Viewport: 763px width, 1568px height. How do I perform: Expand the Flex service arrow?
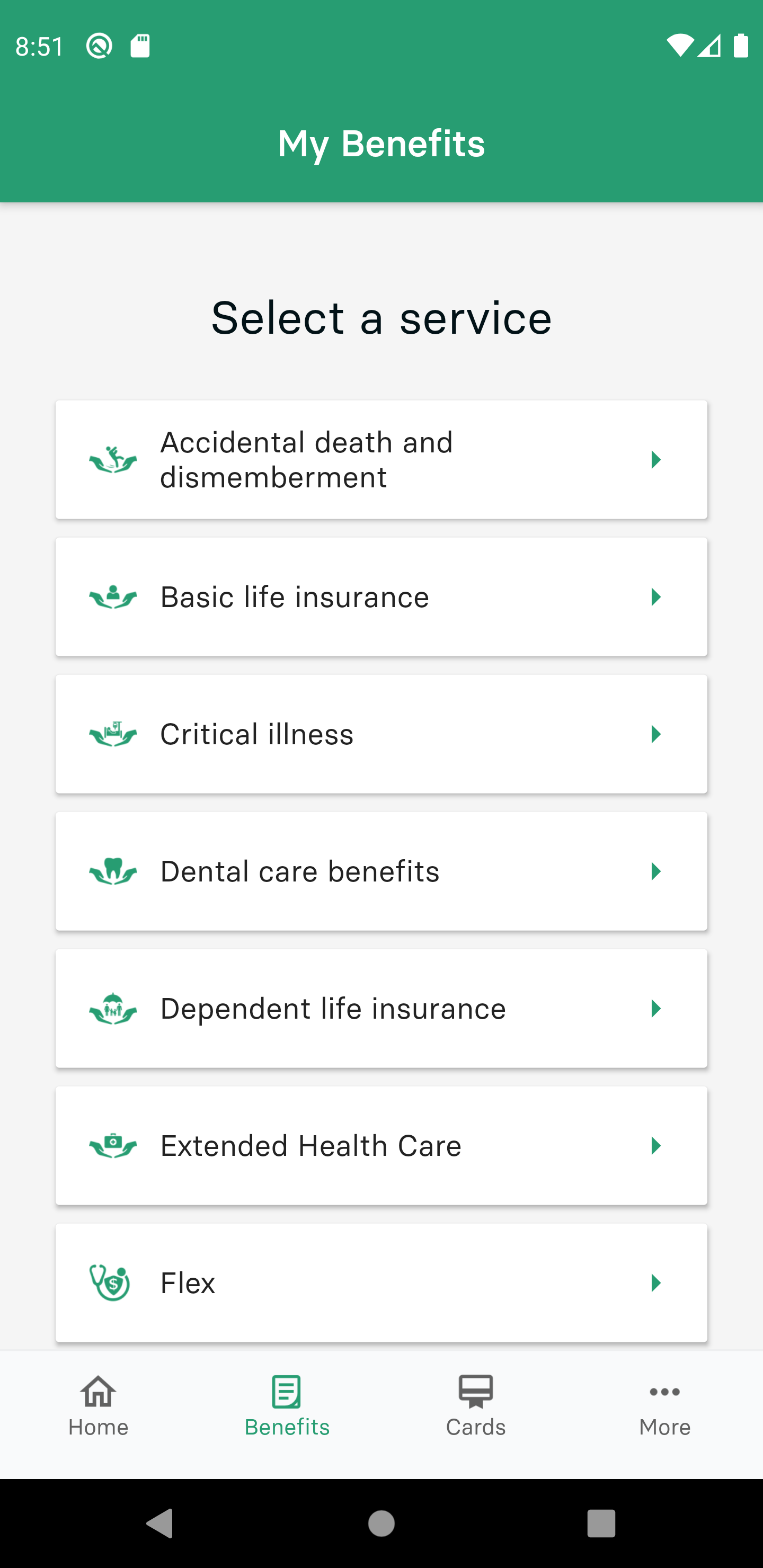point(656,1282)
